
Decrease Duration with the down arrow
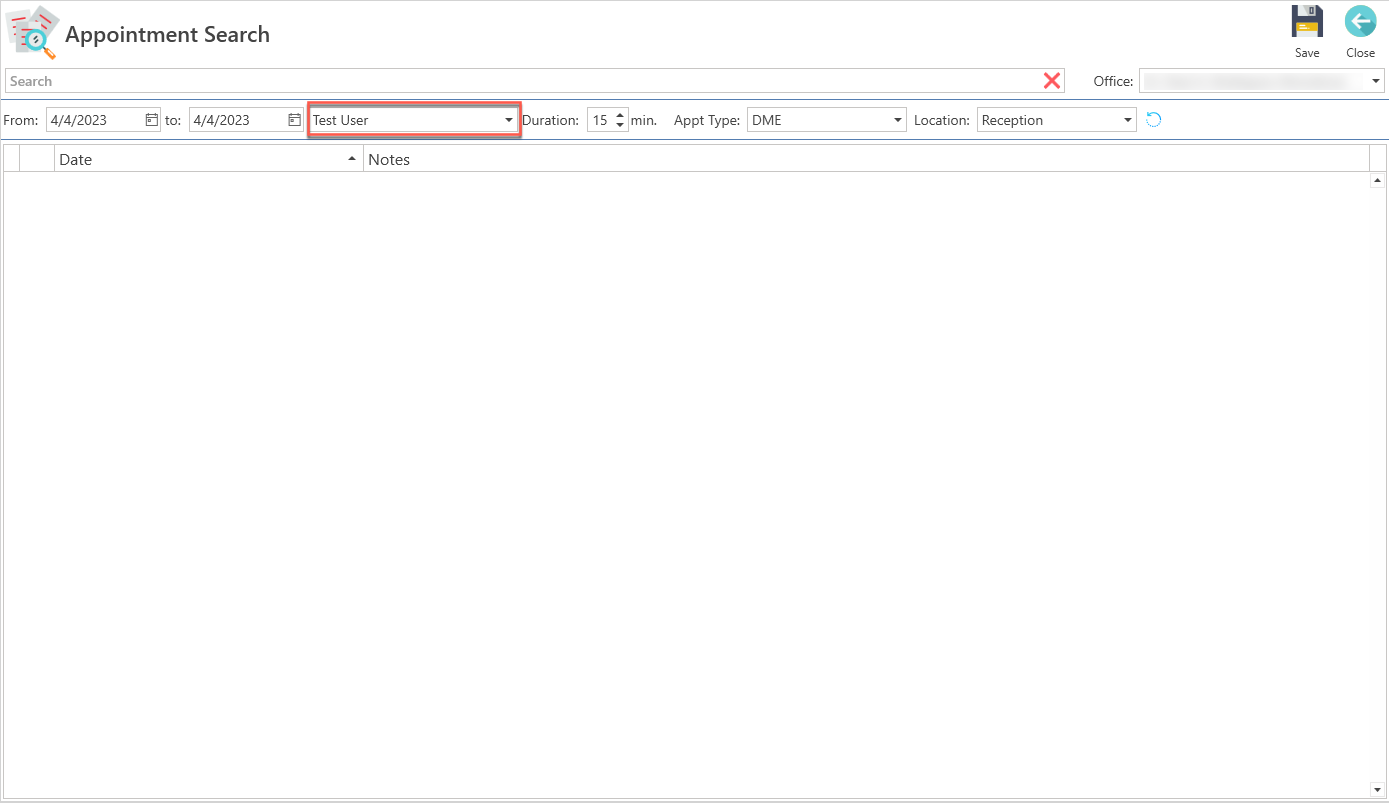(620, 126)
